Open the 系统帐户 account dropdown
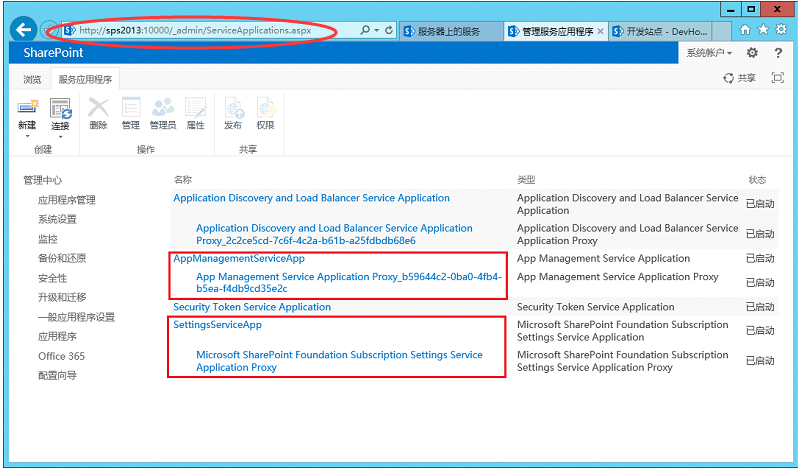 point(709,53)
